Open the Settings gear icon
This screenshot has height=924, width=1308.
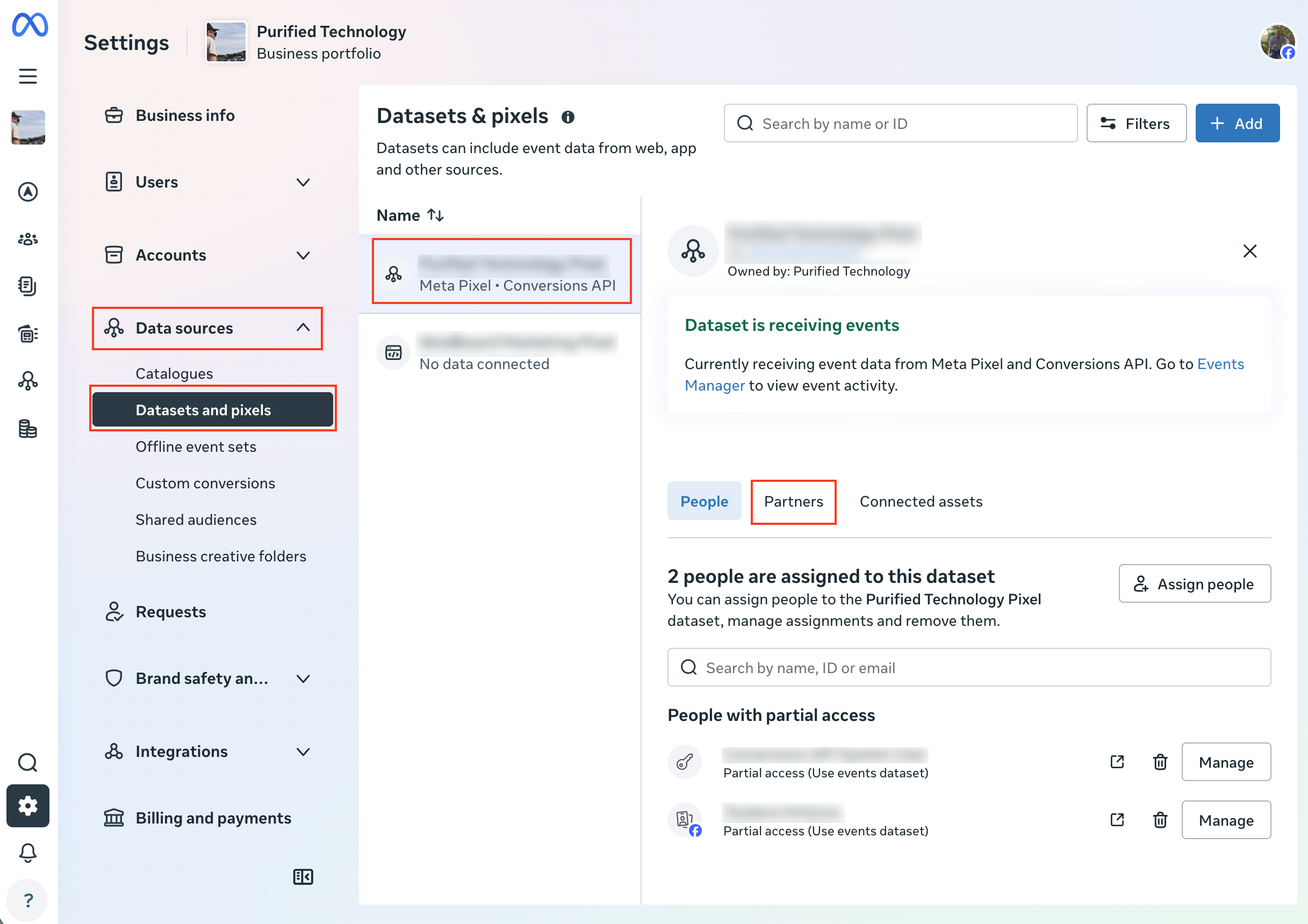[28, 805]
